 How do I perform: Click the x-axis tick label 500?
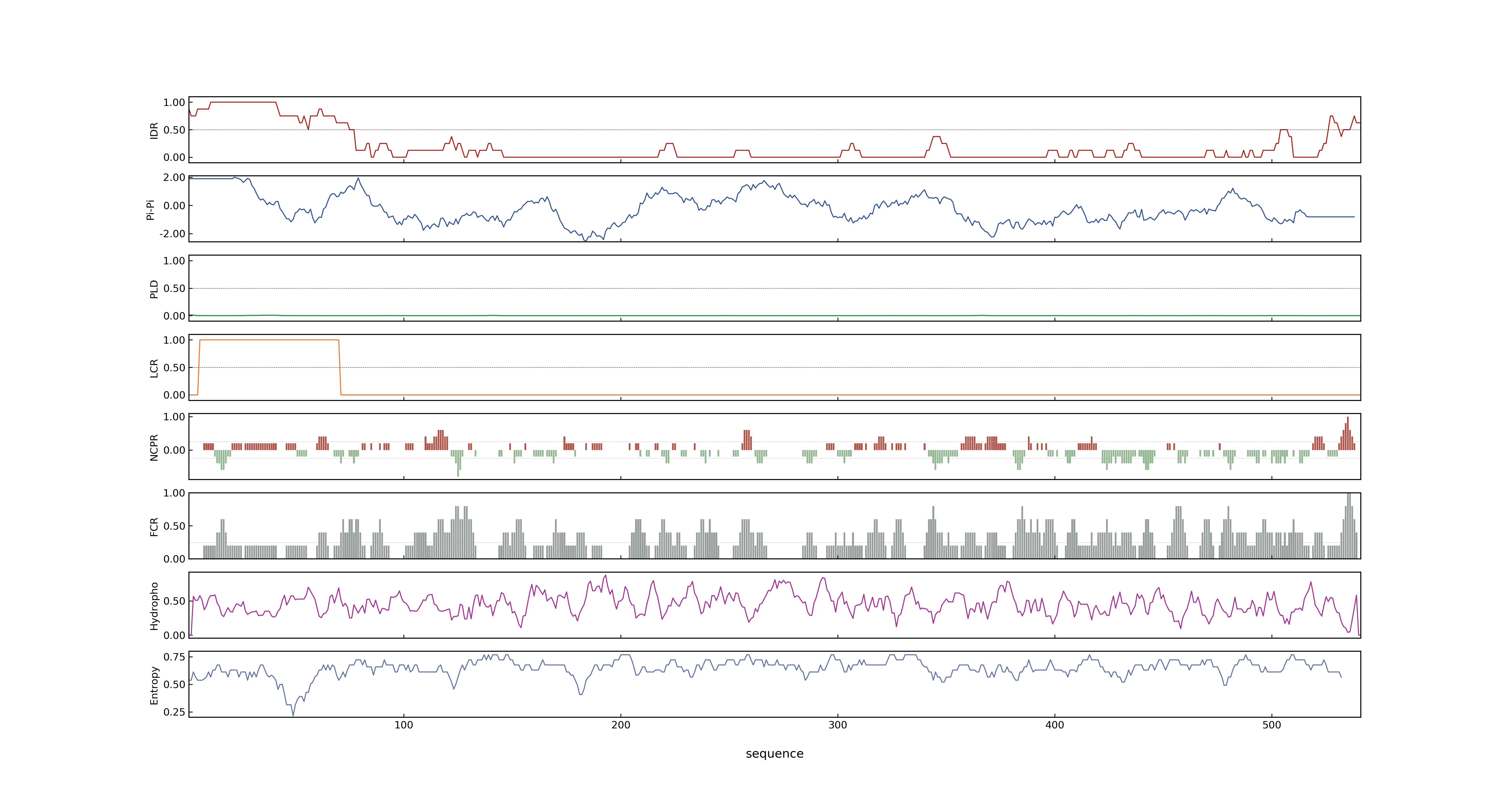(x=1272, y=725)
